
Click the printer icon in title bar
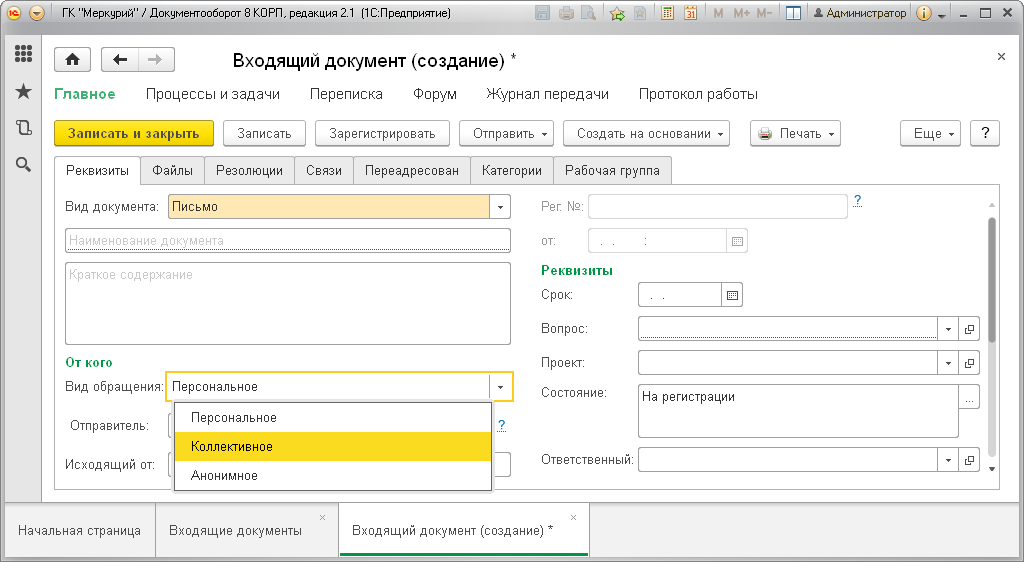point(566,13)
